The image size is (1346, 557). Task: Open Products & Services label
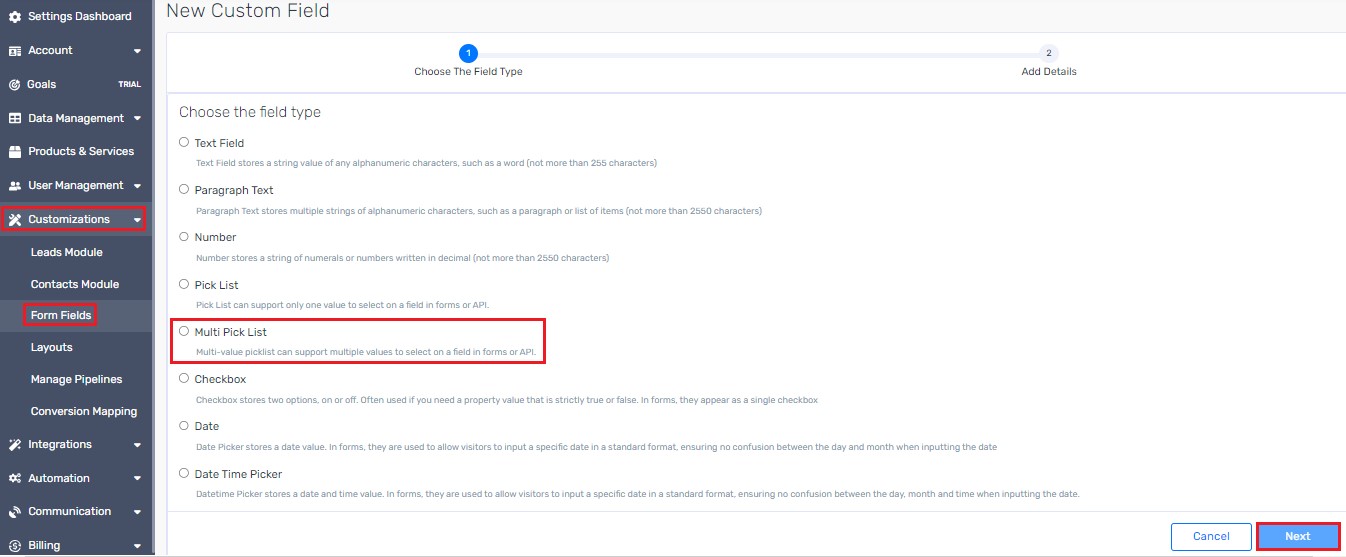tap(81, 152)
